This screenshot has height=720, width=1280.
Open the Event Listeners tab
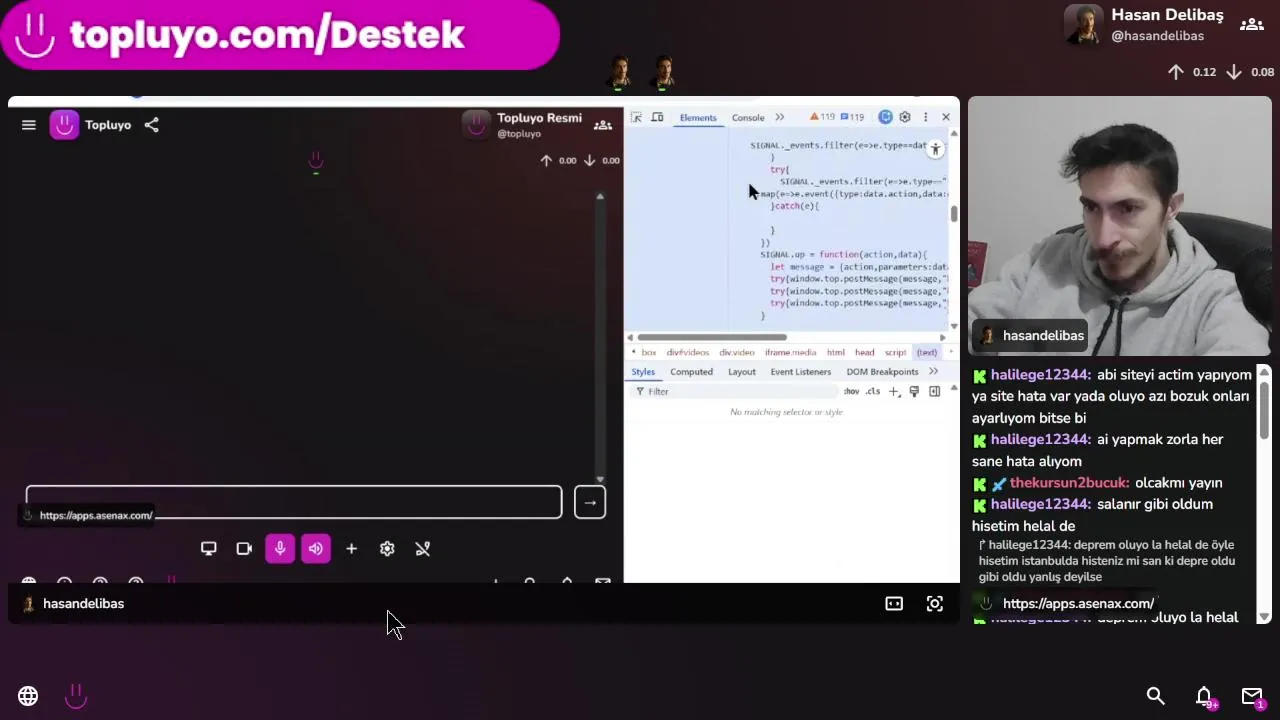click(801, 371)
